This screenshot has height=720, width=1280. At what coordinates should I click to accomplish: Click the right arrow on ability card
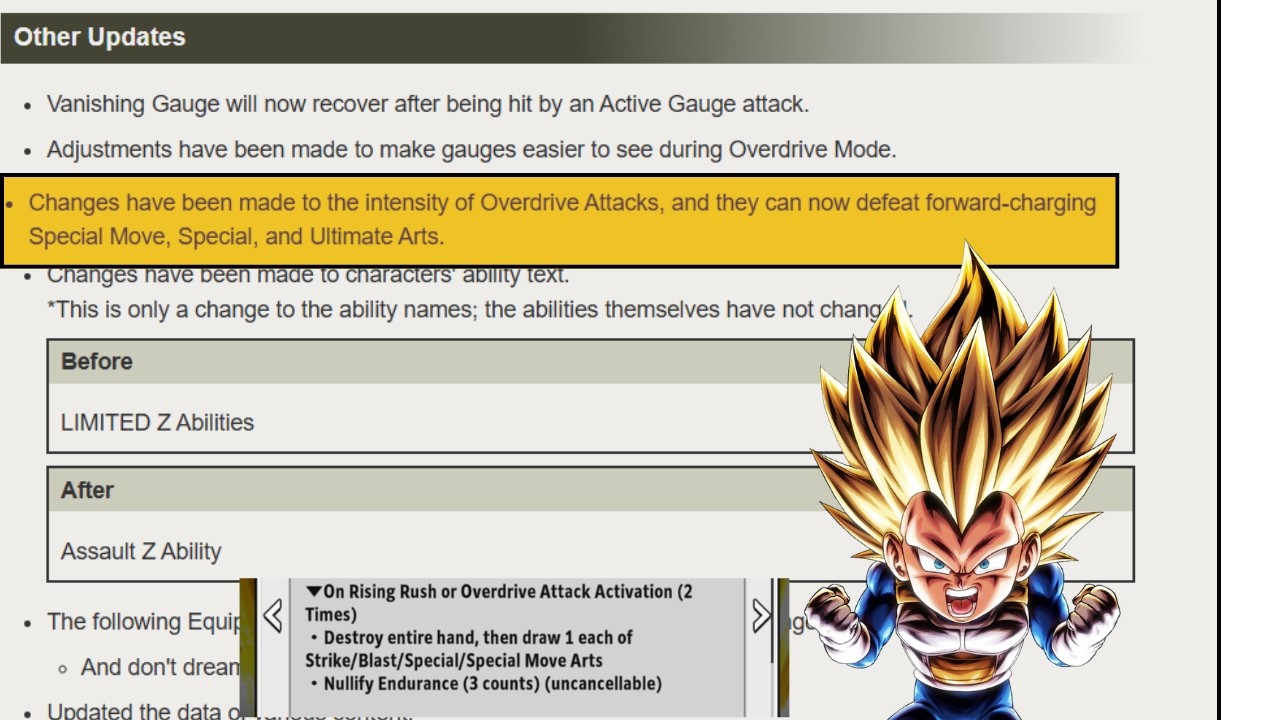coord(761,617)
